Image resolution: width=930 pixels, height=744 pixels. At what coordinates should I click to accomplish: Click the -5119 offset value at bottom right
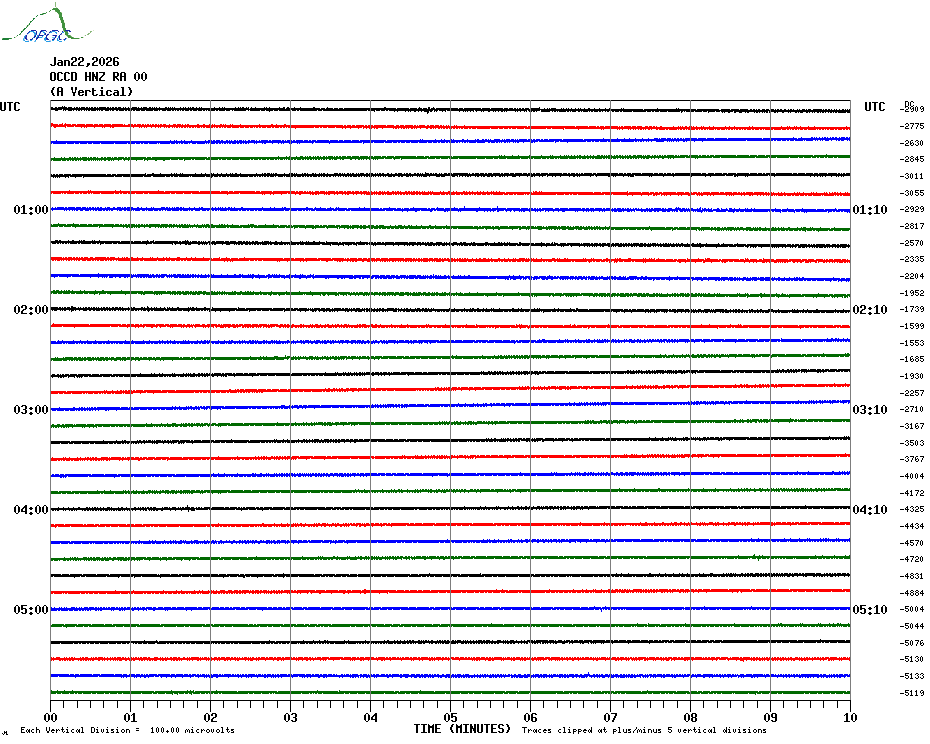pos(912,693)
